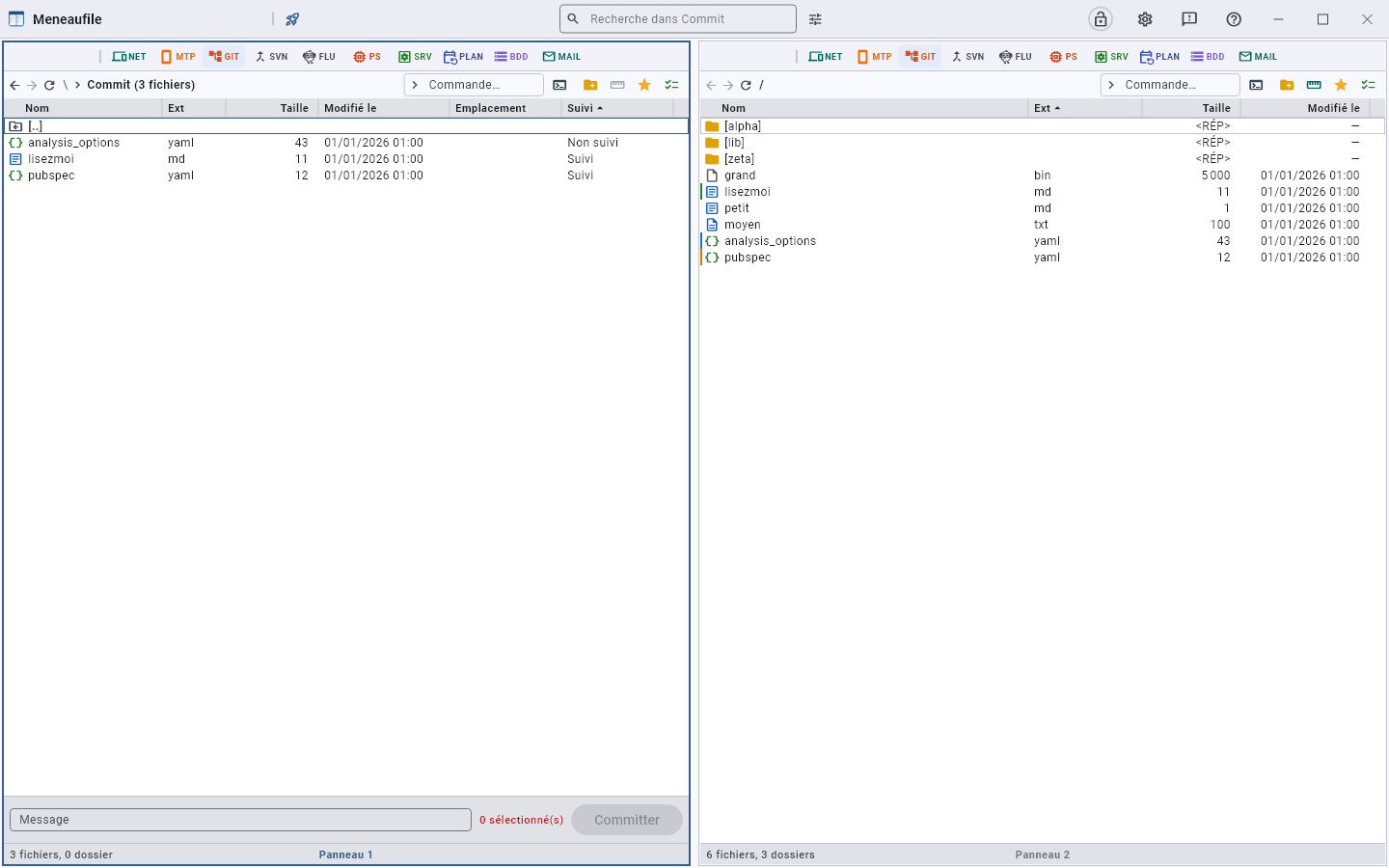The image size is (1389, 868).
Task: Open MAIL in the right panel toolbar
Action: 1258,57
